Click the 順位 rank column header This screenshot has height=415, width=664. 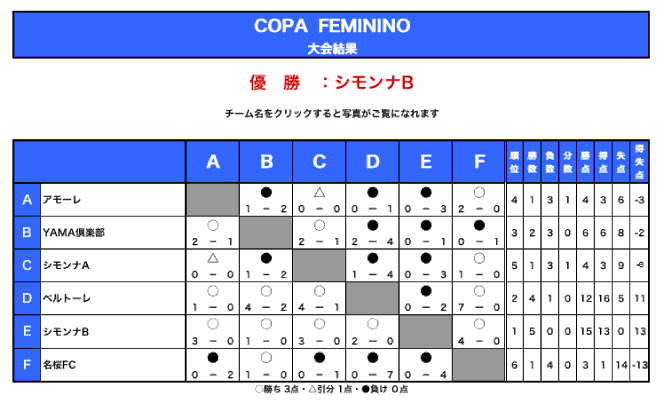coord(514,161)
